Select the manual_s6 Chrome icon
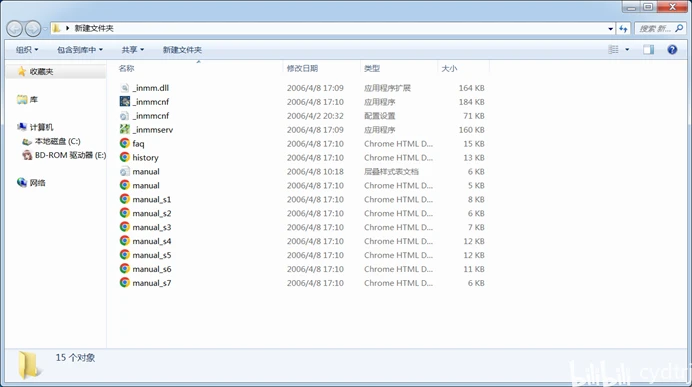This screenshot has width=692, height=387. click(x=124, y=269)
